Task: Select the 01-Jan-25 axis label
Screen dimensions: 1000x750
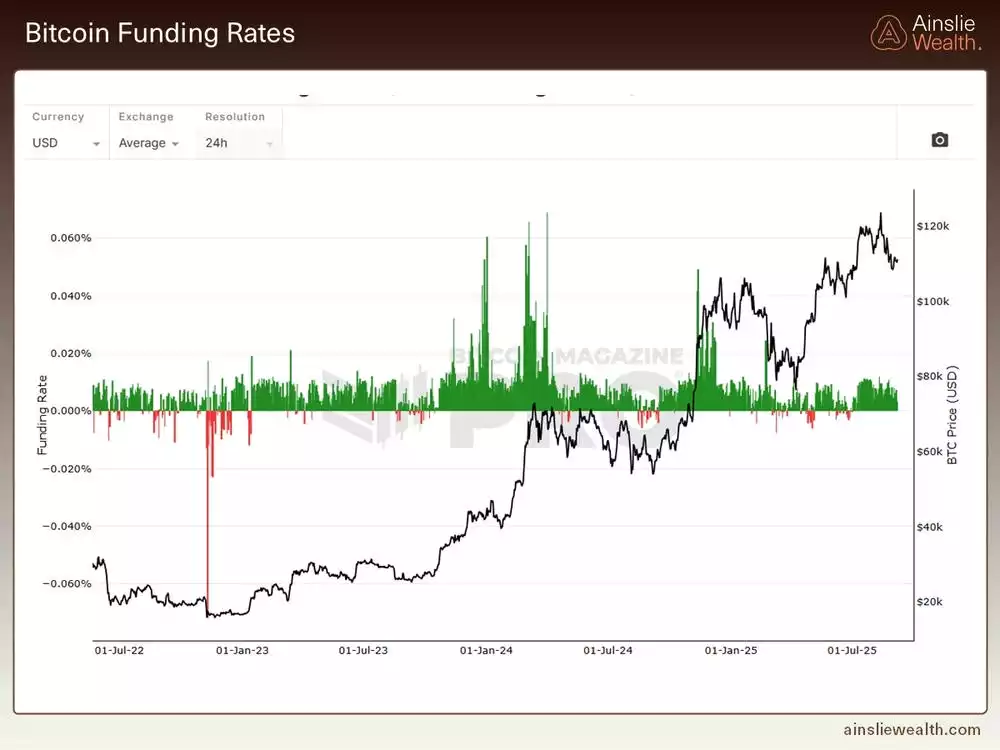Action: (731, 651)
